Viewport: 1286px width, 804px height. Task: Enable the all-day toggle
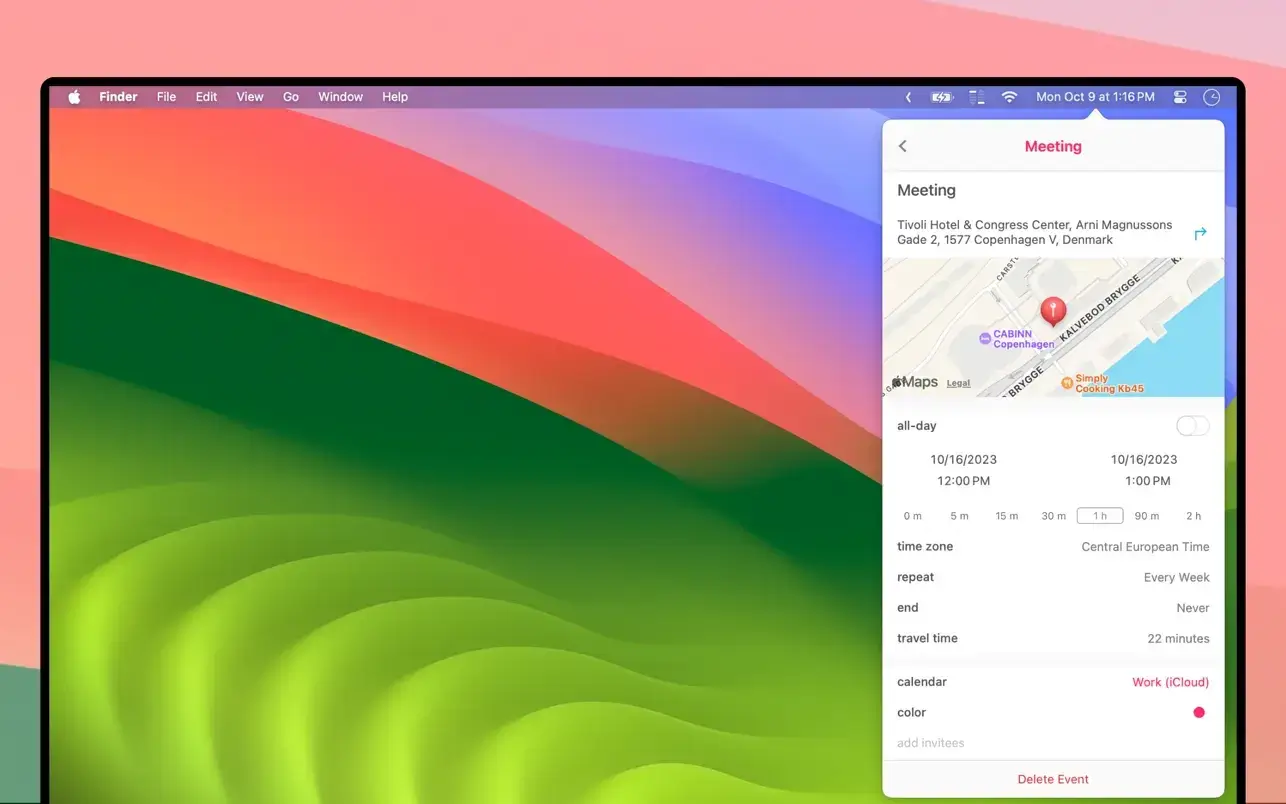(x=1192, y=425)
